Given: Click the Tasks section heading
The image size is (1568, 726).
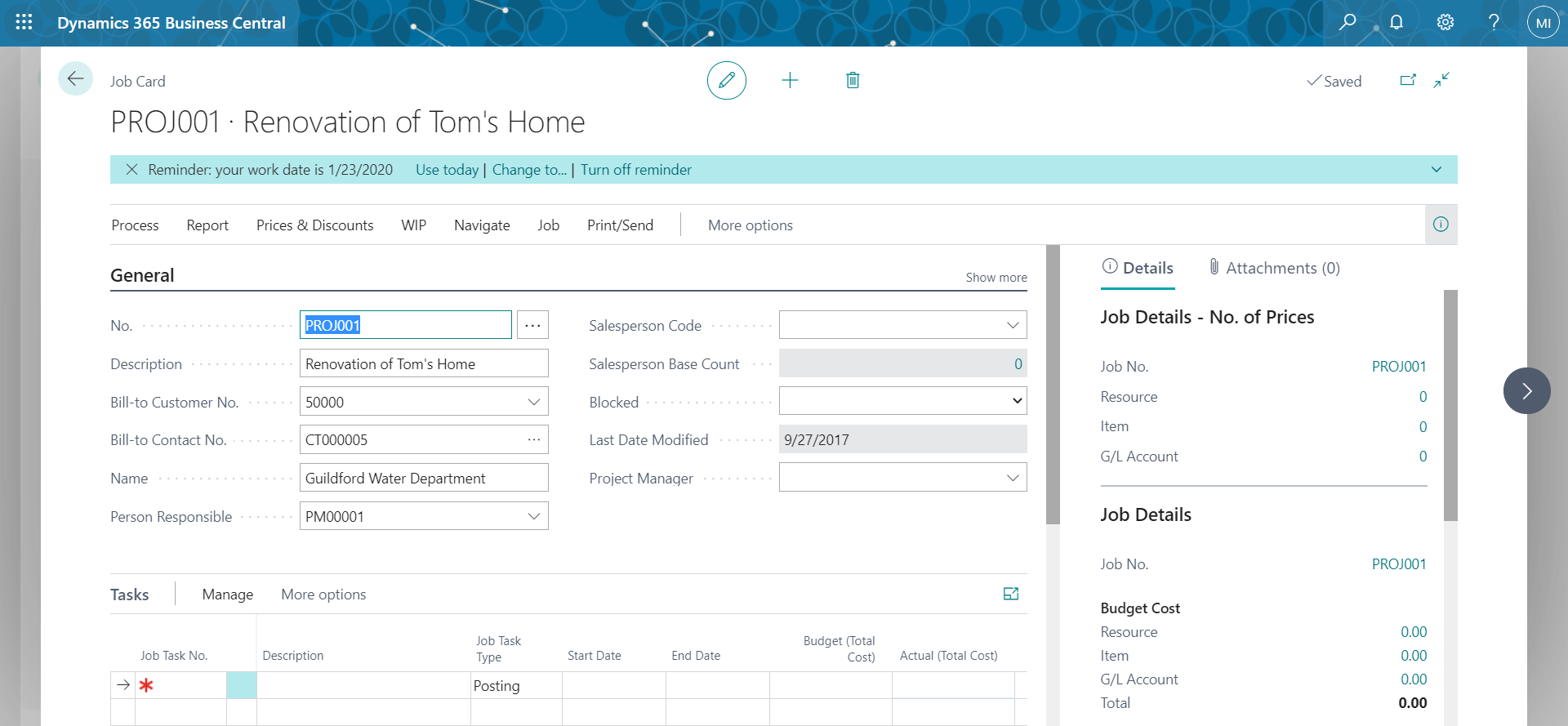Looking at the screenshot, I should point(130,595).
